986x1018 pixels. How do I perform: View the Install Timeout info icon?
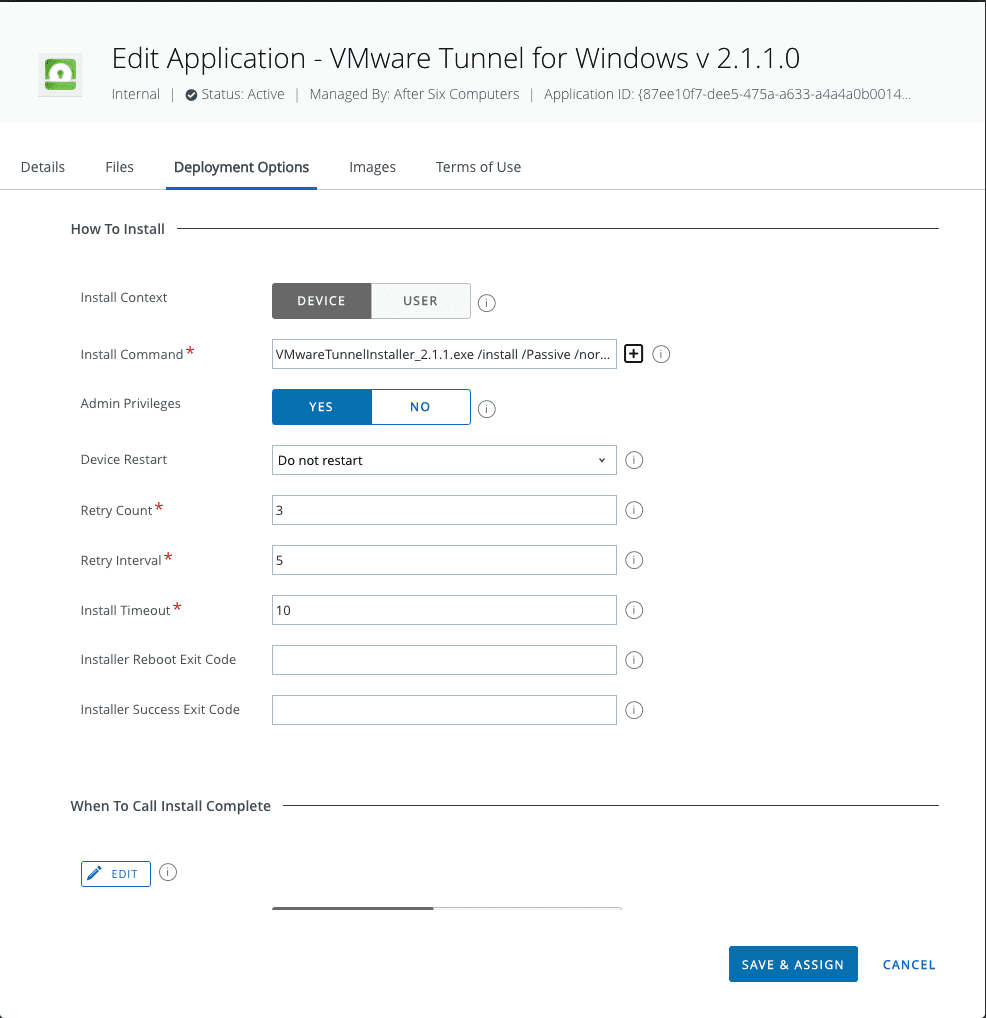point(633,610)
